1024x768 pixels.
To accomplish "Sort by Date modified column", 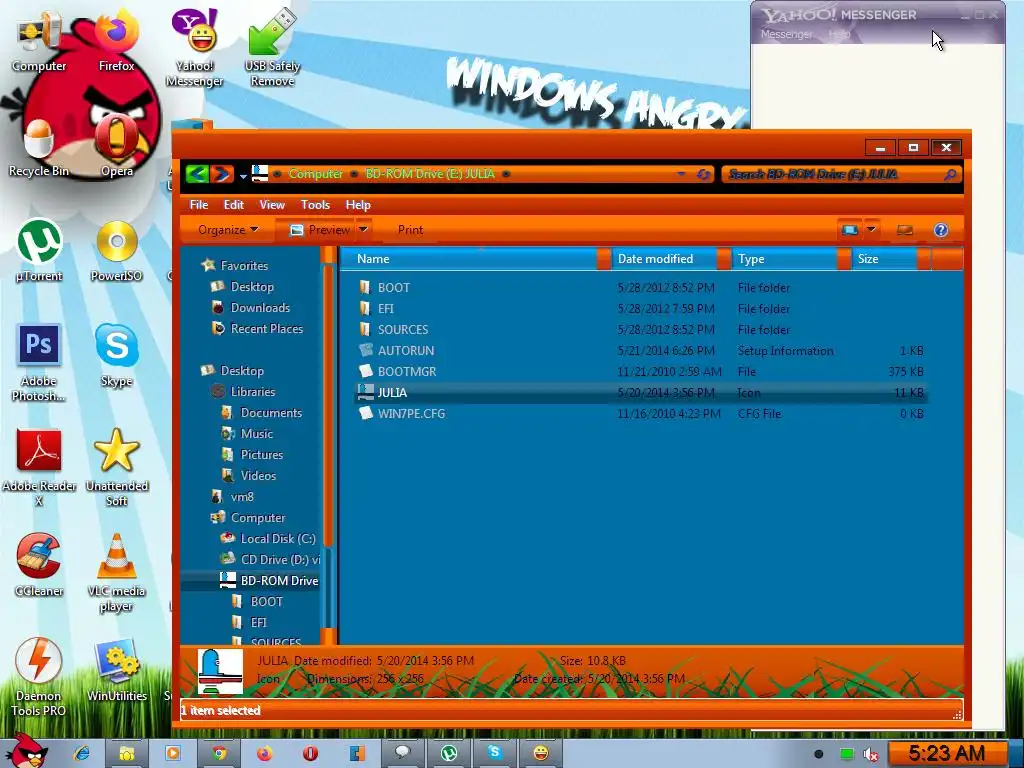I will click(x=664, y=259).
